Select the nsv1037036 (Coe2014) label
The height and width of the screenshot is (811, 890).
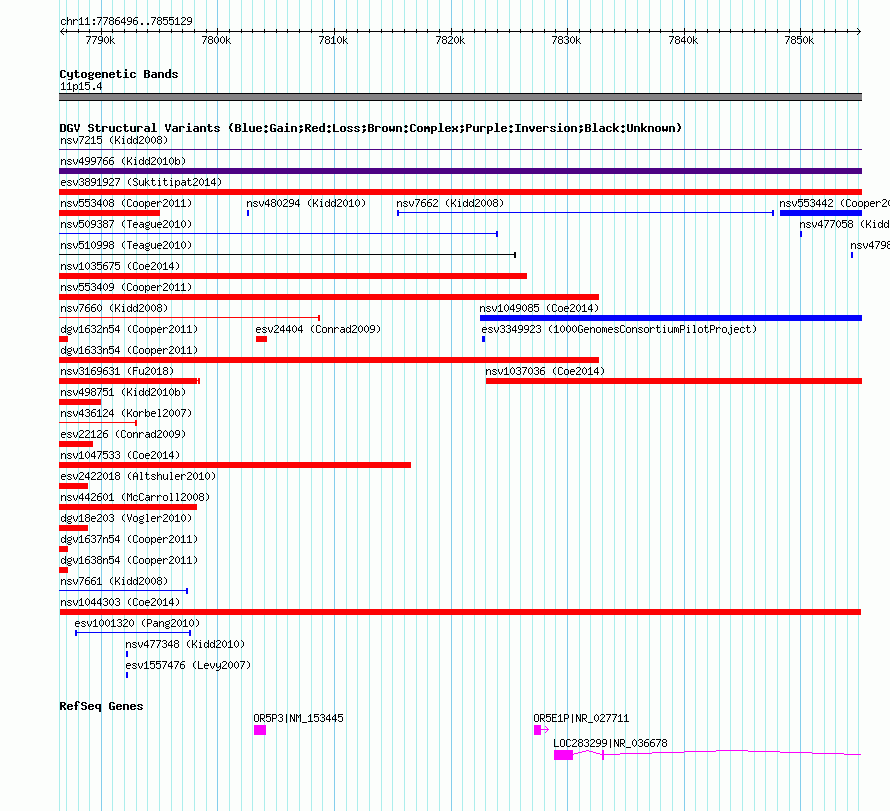pyautogui.click(x=545, y=371)
